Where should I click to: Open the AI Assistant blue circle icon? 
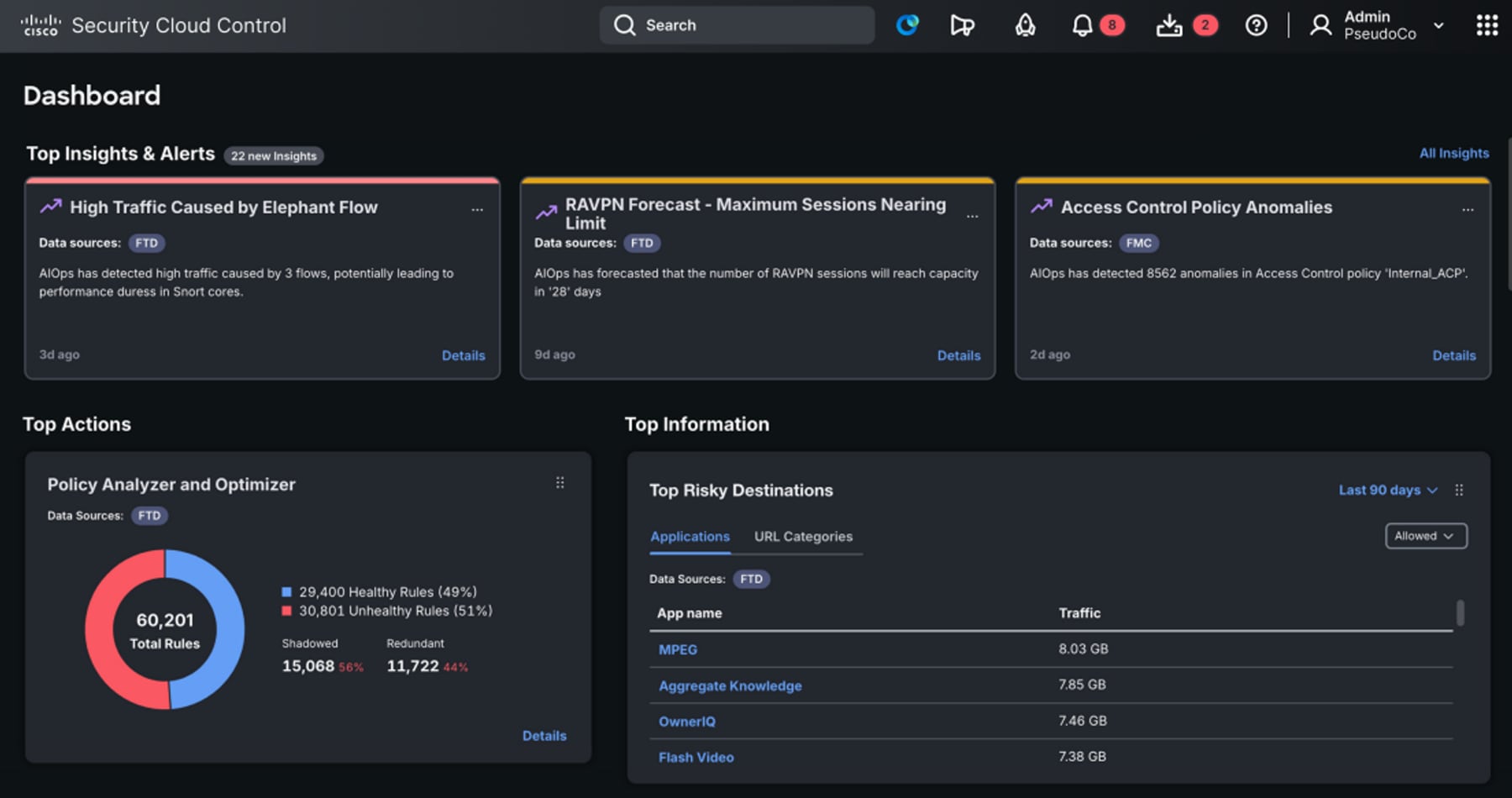(x=907, y=25)
